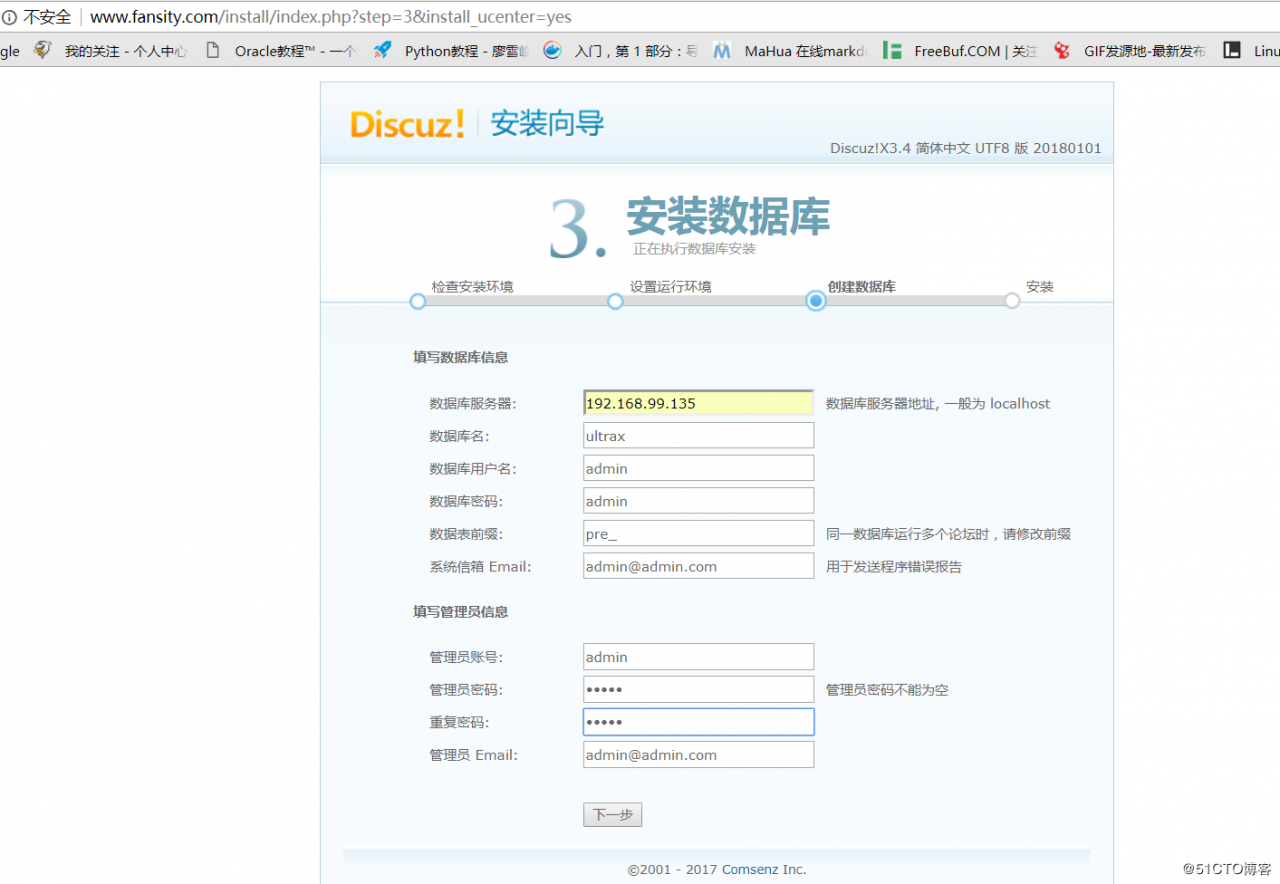Focus the 数据库服务器 address field
The width and height of the screenshot is (1280, 884).
[698, 403]
